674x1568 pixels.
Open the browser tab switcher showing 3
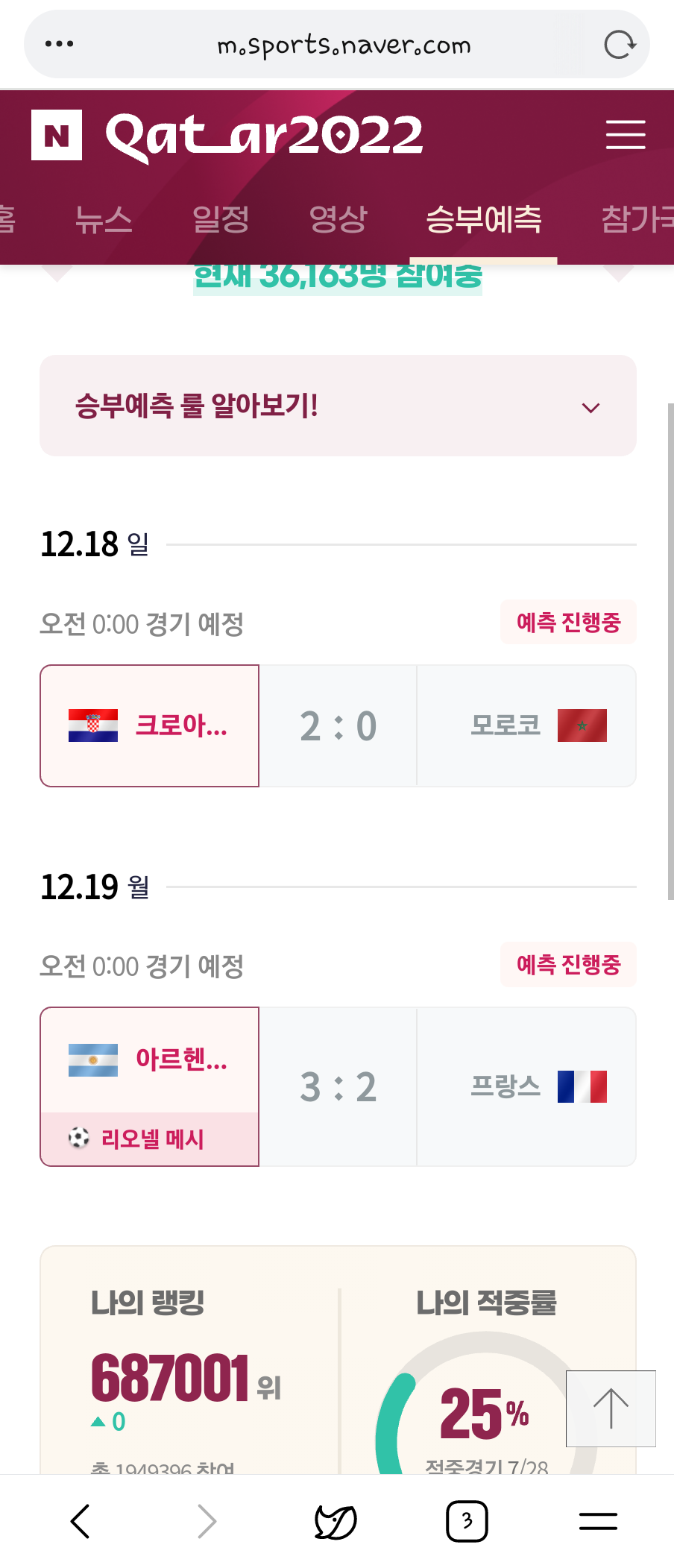(x=467, y=1521)
